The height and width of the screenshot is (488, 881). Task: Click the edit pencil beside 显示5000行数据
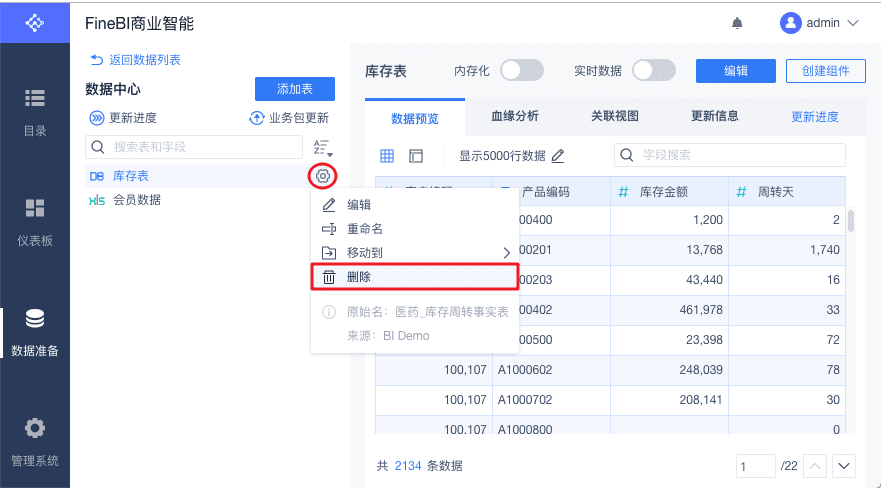point(558,156)
